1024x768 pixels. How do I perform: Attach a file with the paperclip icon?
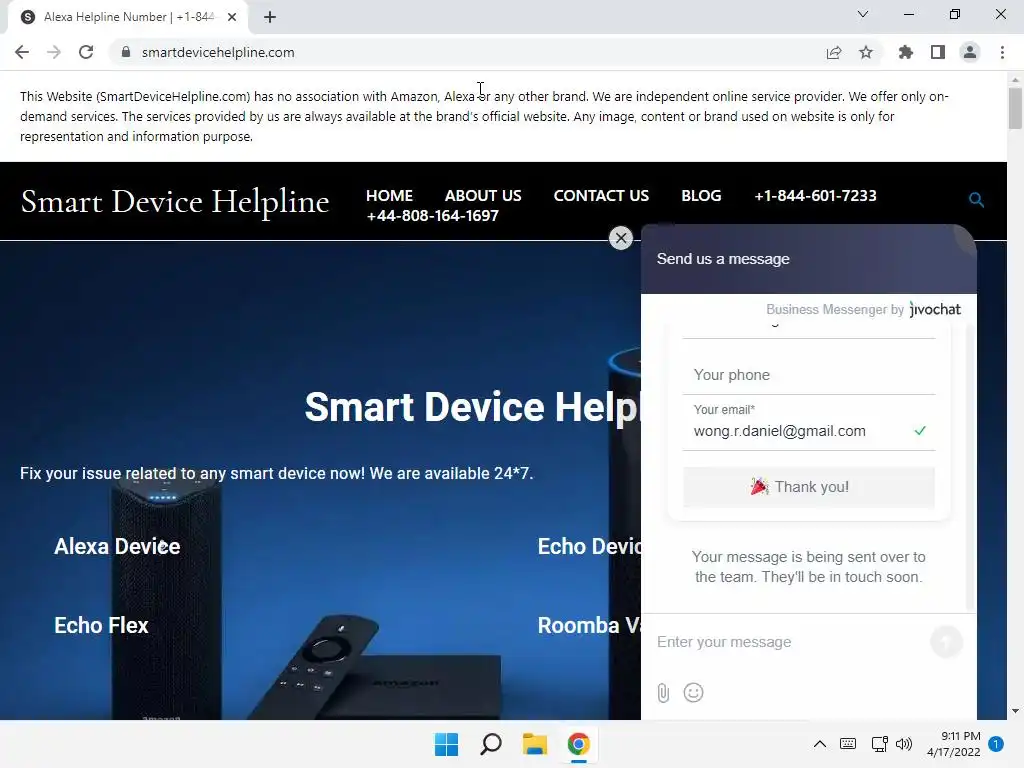663,693
